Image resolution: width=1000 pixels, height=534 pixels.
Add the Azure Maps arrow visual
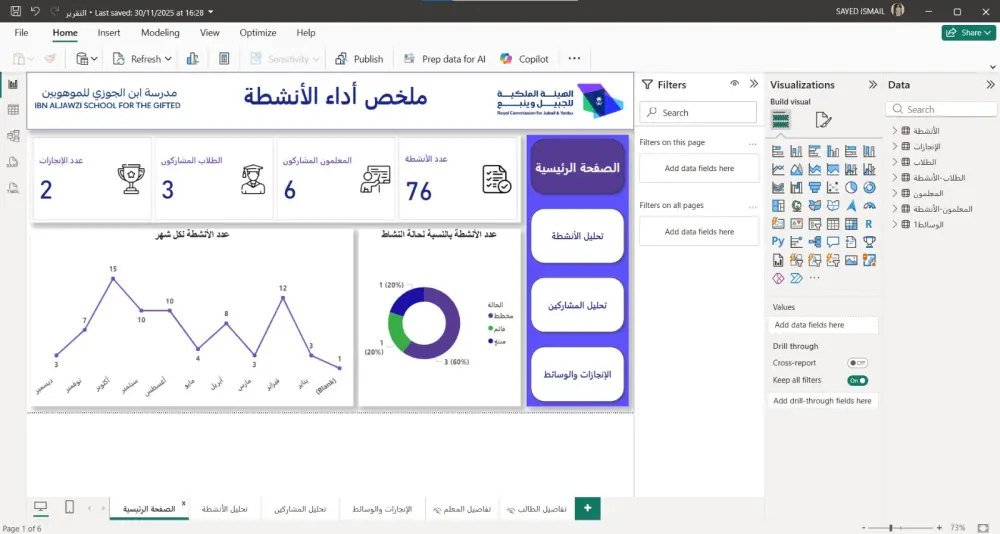click(851, 205)
